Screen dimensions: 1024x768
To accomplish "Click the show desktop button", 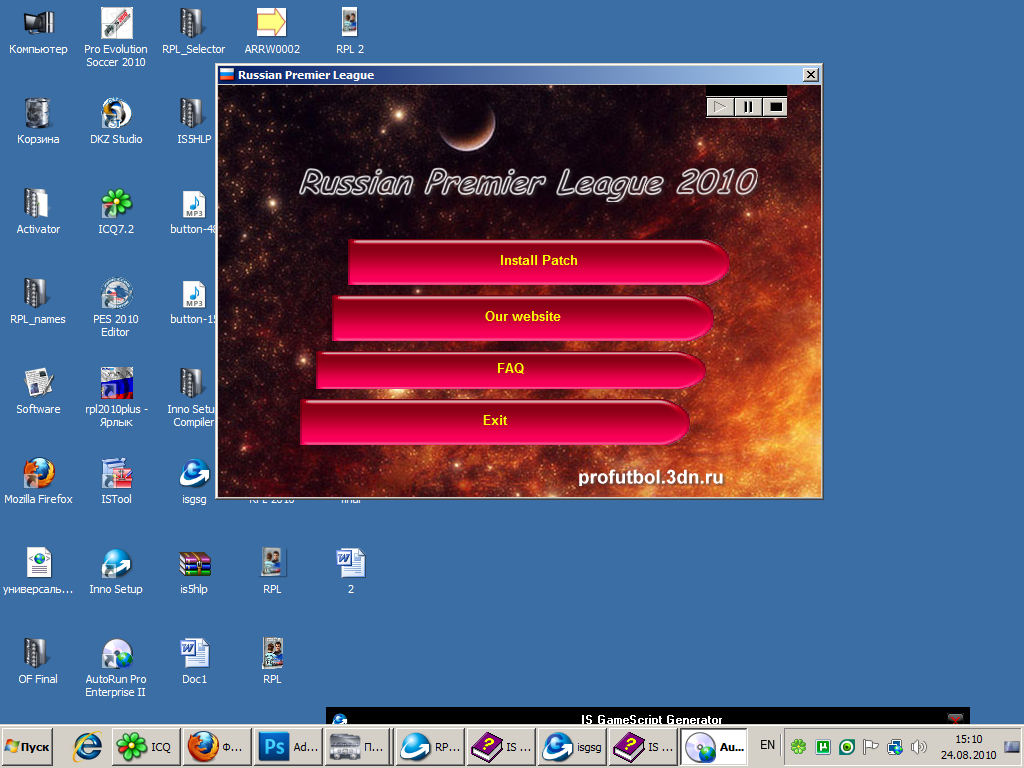I will point(1012,746).
